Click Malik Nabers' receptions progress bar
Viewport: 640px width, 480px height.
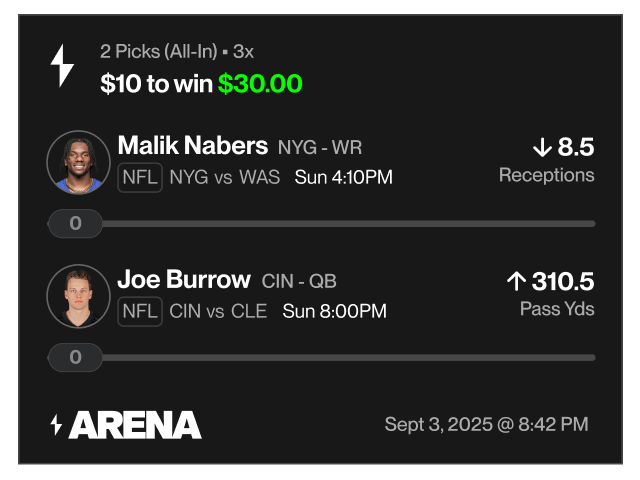click(350, 224)
